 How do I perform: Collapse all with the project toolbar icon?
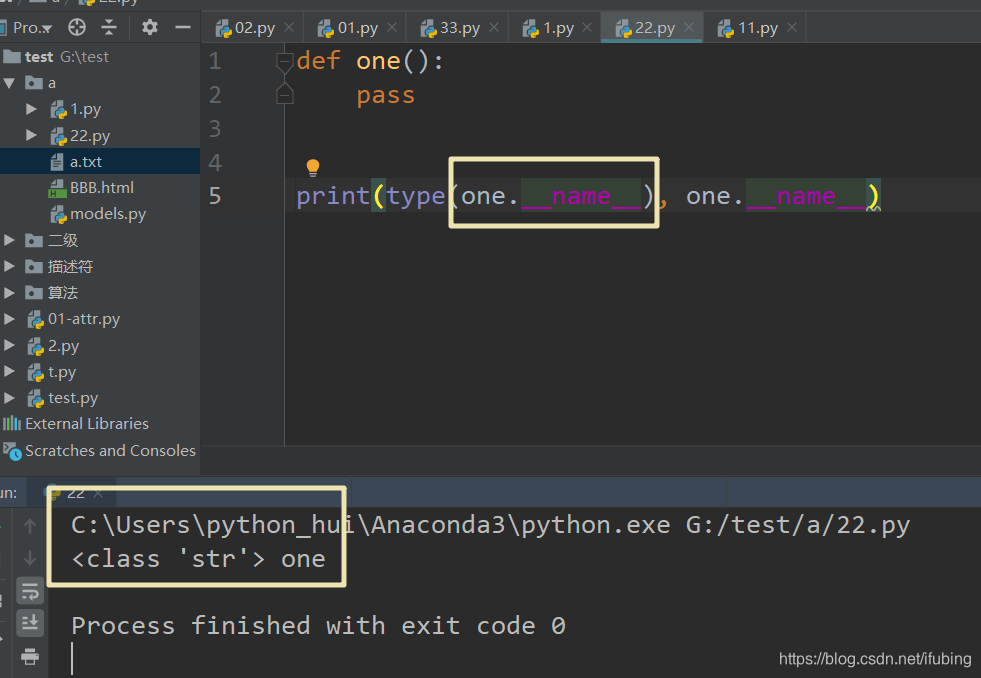pyautogui.click(x=109, y=27)
